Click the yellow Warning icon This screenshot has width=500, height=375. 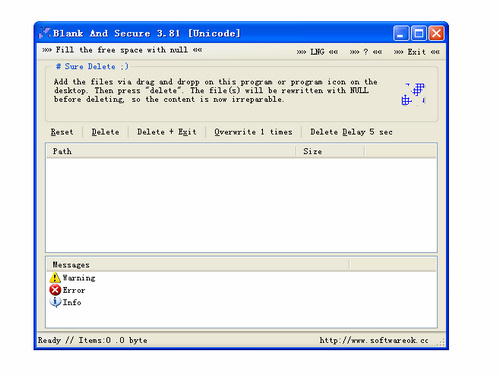tap(55, 278)
